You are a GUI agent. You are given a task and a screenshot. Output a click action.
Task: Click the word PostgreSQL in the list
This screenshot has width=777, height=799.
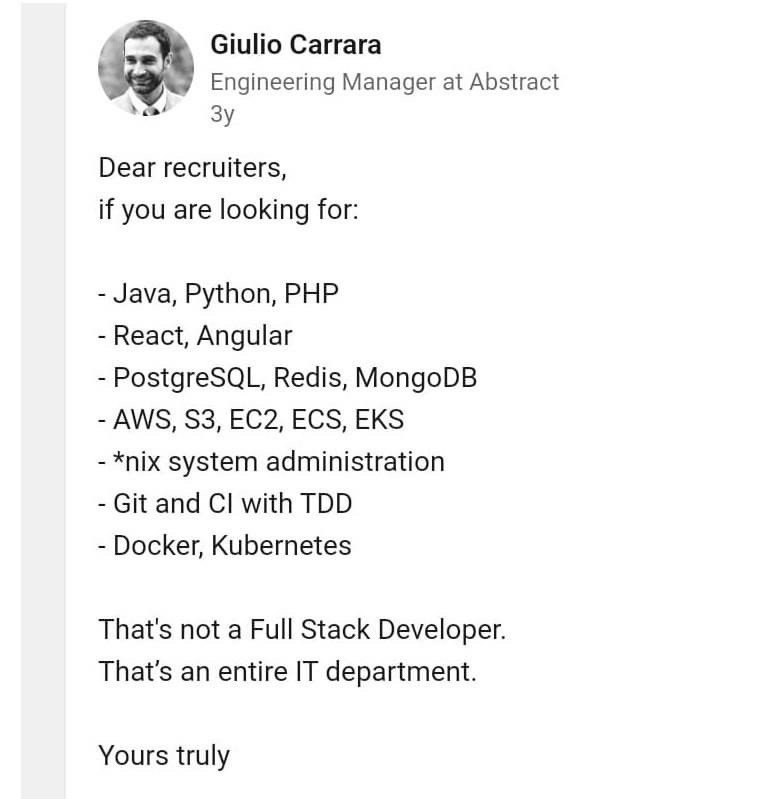coord(189,378)
